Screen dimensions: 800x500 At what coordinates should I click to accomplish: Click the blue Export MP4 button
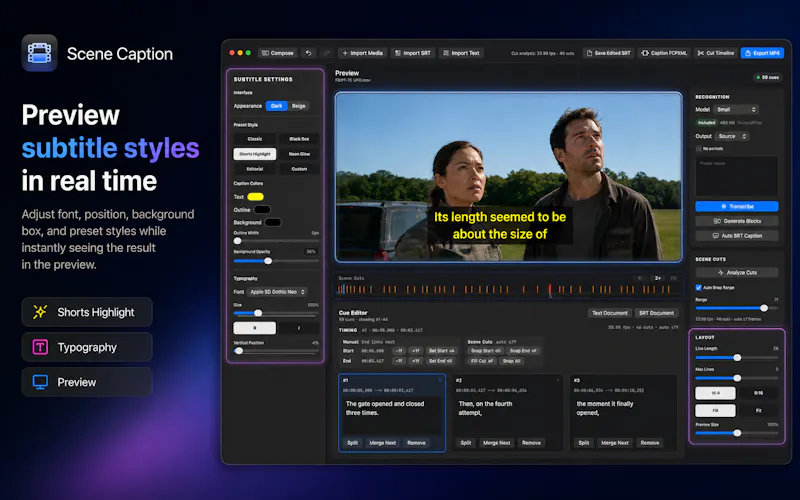(762, 53)
